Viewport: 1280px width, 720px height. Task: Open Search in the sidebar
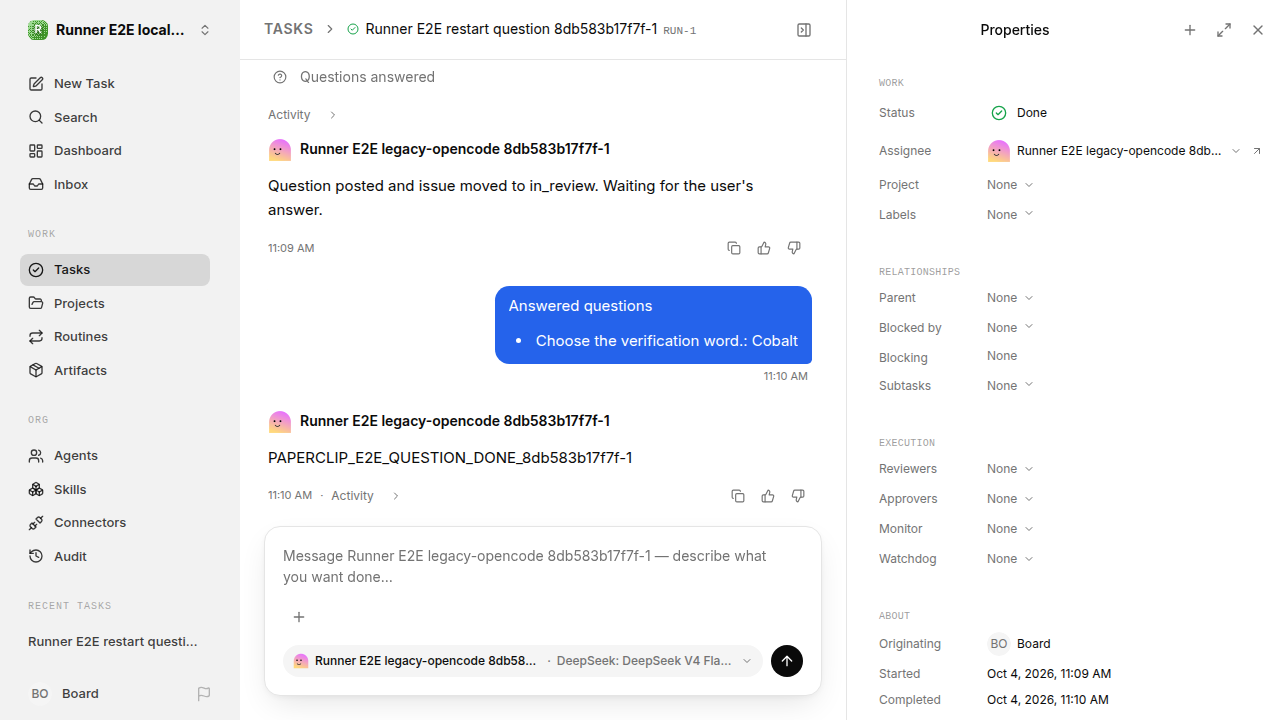coord(115,117)
